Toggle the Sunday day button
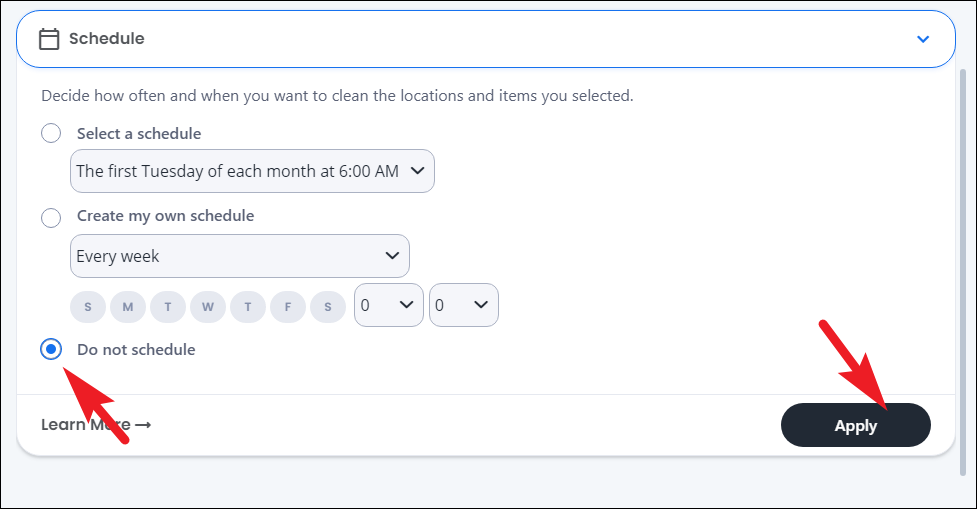 pos(88,307)
